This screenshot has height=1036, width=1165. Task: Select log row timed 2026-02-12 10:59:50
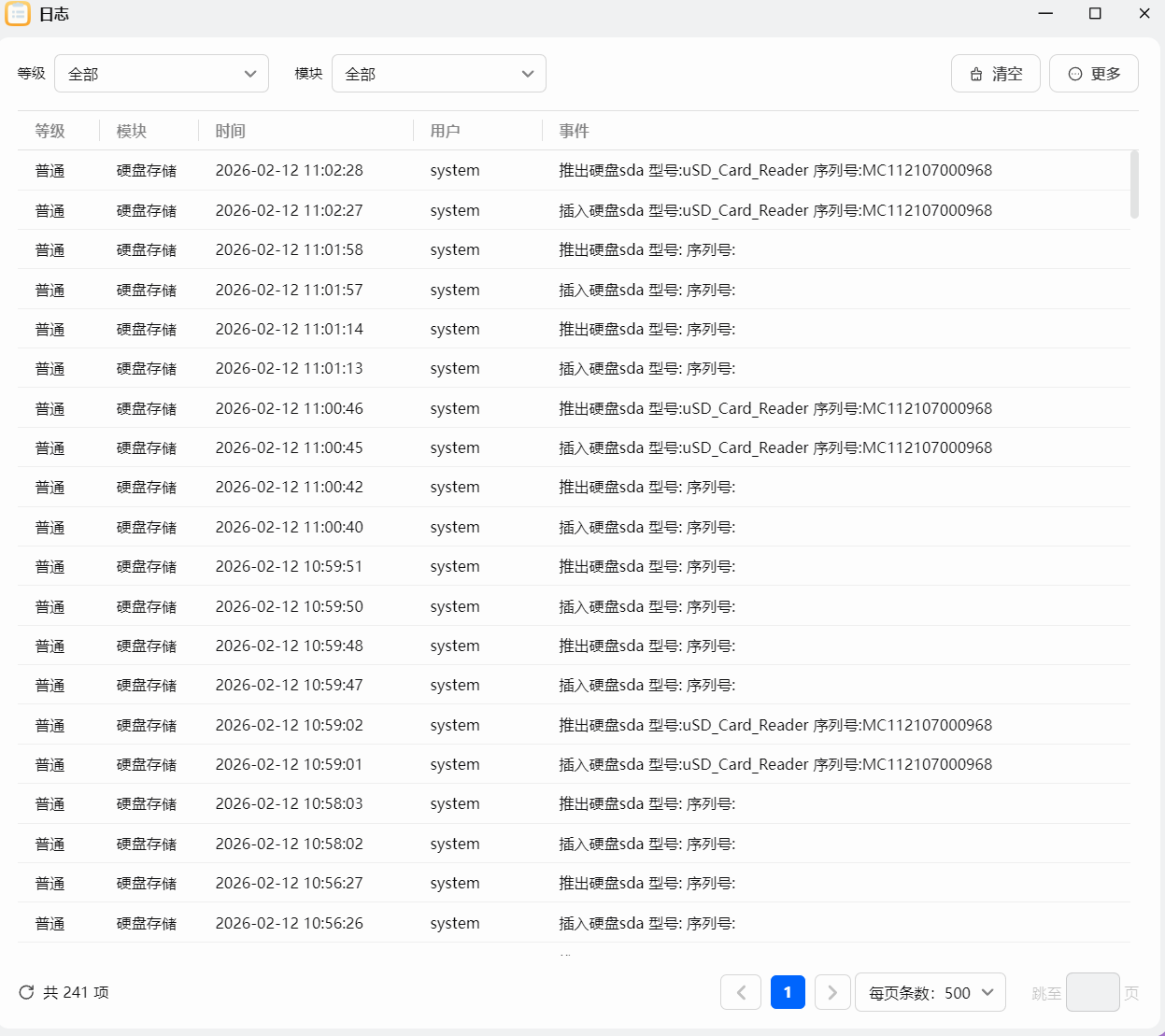pos(574,606)
